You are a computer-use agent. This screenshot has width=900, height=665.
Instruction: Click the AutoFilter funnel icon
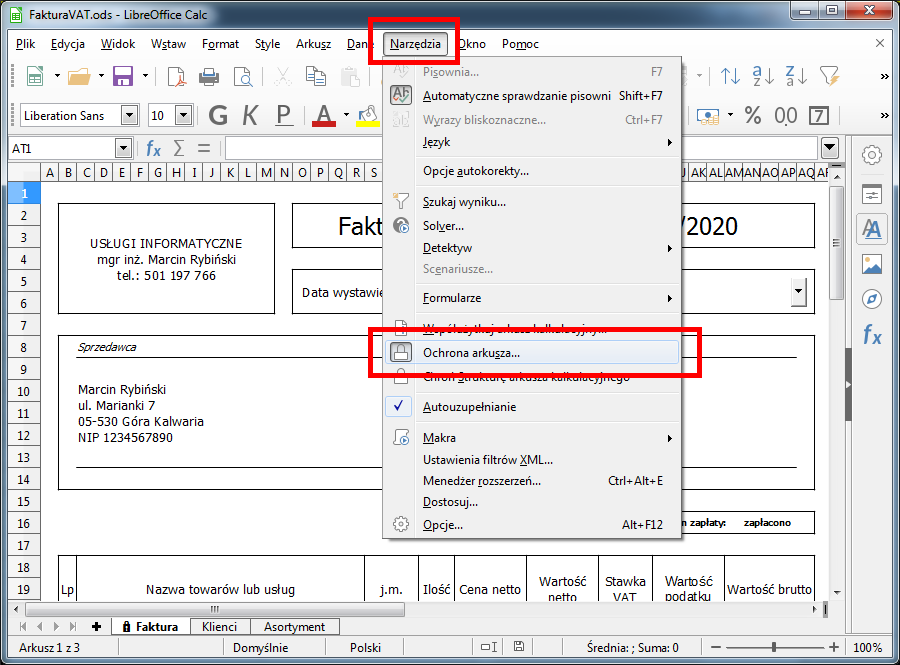[829, 76]
